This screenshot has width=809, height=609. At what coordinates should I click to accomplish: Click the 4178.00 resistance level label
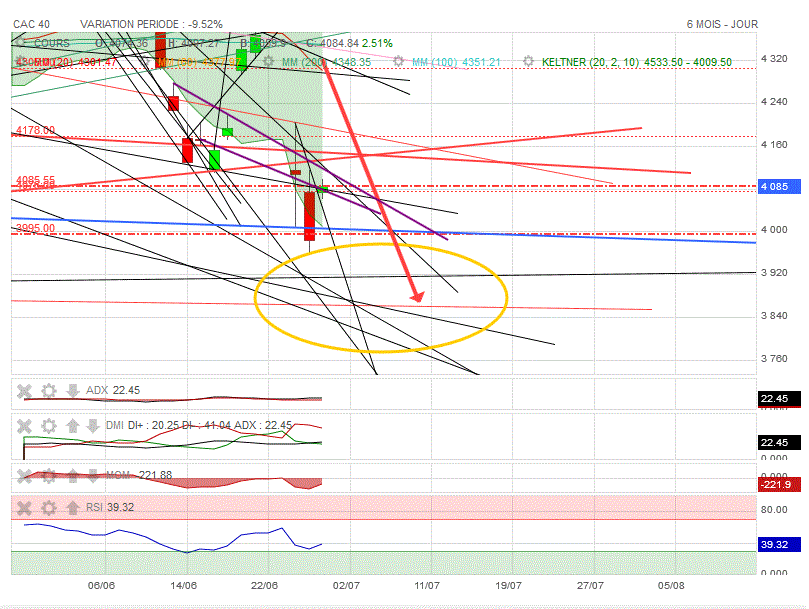pyautogui.click(x=35, y=130)
